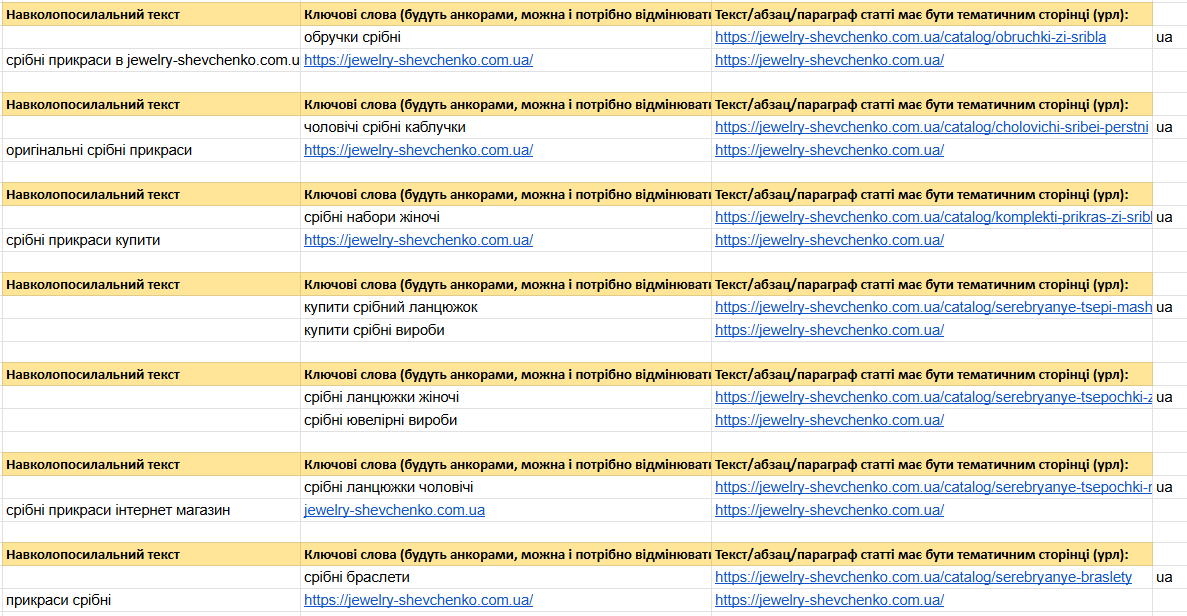Viewport: 1187px width, 616px height.
Task: Select the 'ua' cell in the 'срібні набори жіночі' row
Action: click(1169, 217)
